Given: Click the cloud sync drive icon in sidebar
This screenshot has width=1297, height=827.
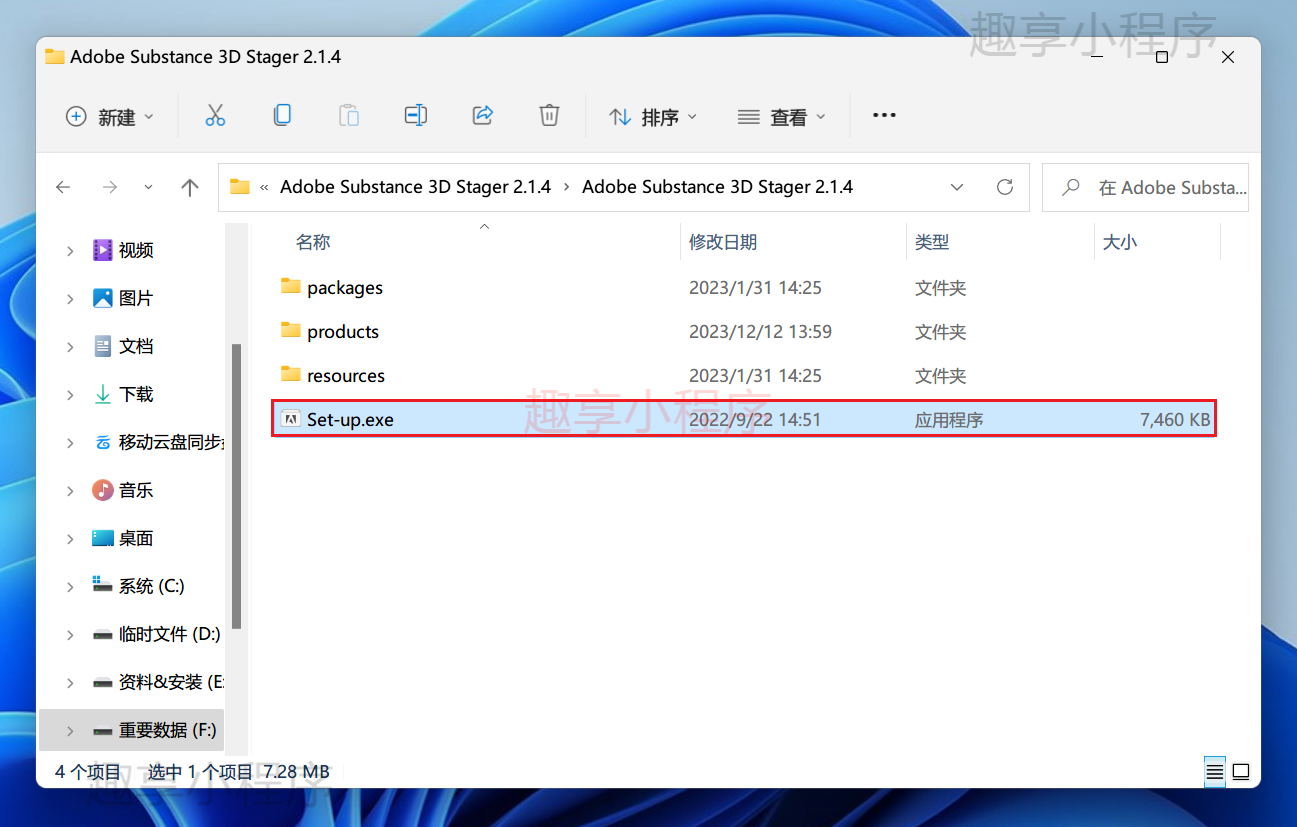Looking at the screenshot, I should pos(102,442).
